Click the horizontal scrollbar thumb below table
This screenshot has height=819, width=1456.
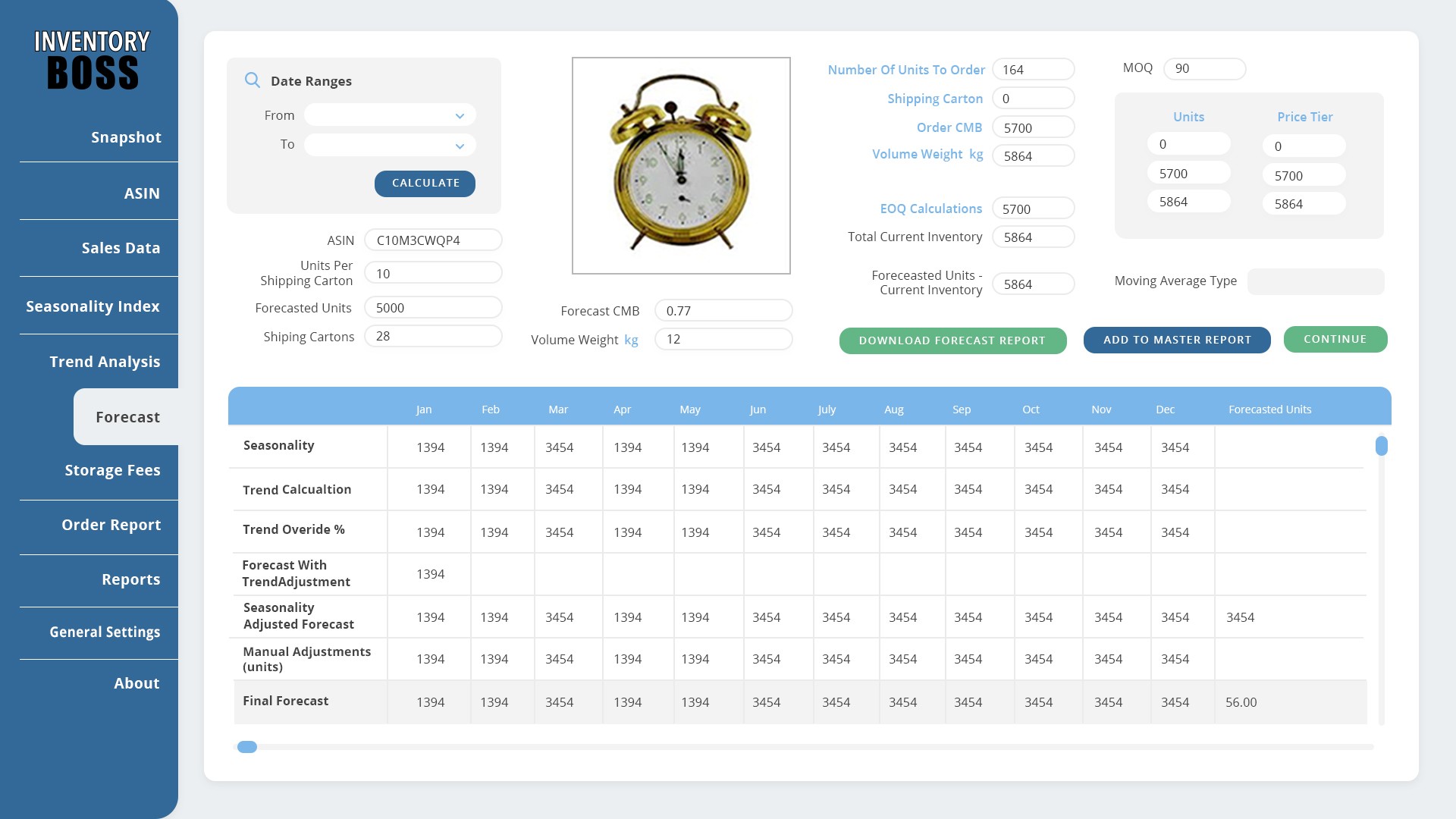247,747
